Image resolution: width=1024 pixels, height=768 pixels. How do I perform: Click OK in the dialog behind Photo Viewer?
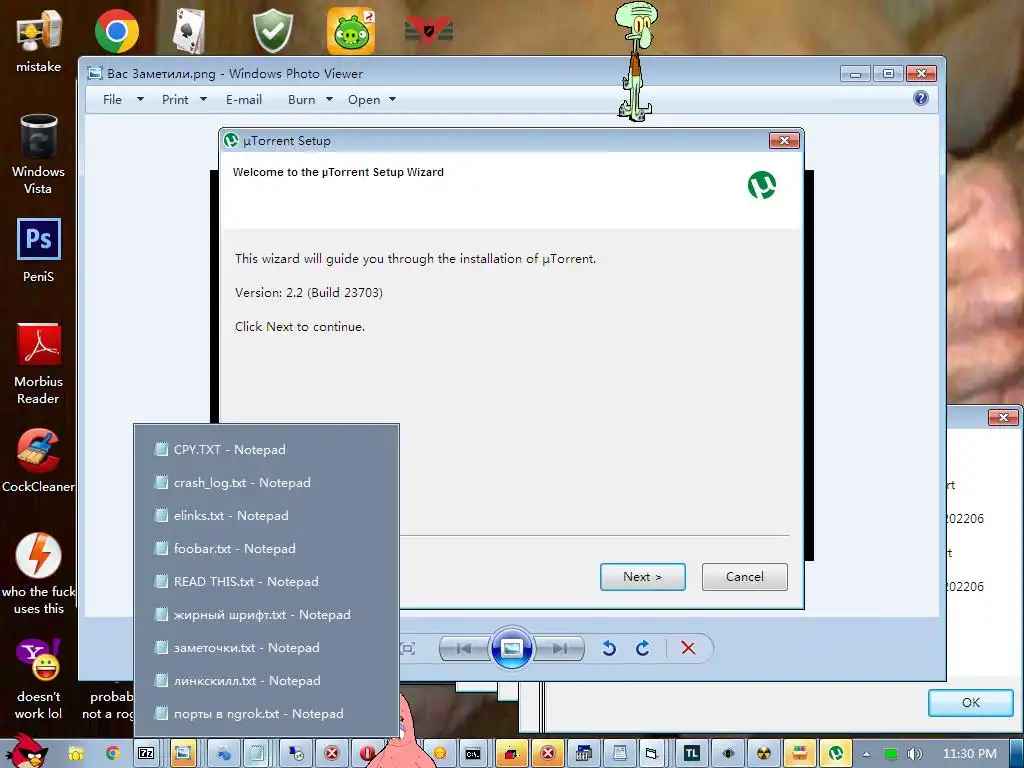click(x=970, y=703)
